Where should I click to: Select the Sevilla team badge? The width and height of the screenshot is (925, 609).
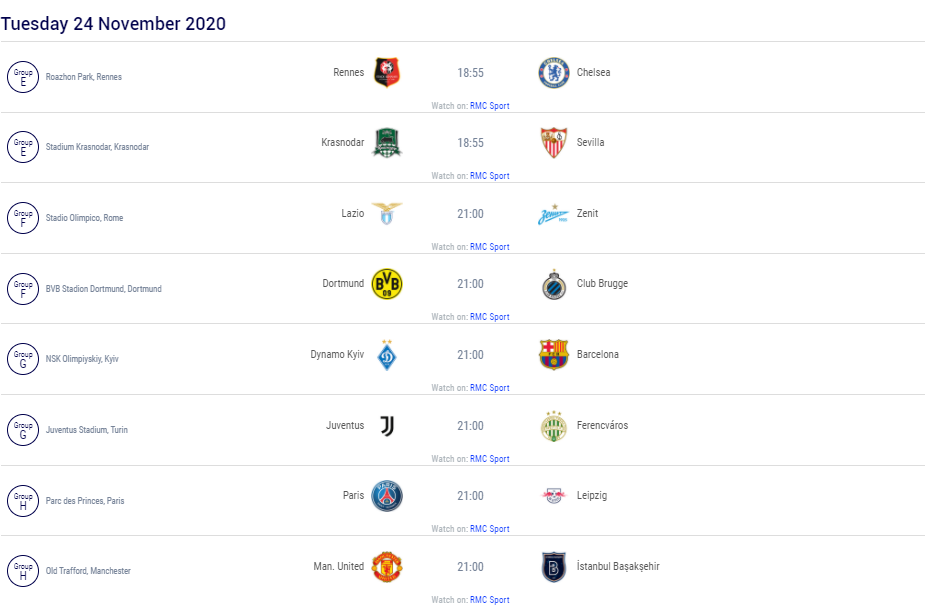[x=553, y=143]
